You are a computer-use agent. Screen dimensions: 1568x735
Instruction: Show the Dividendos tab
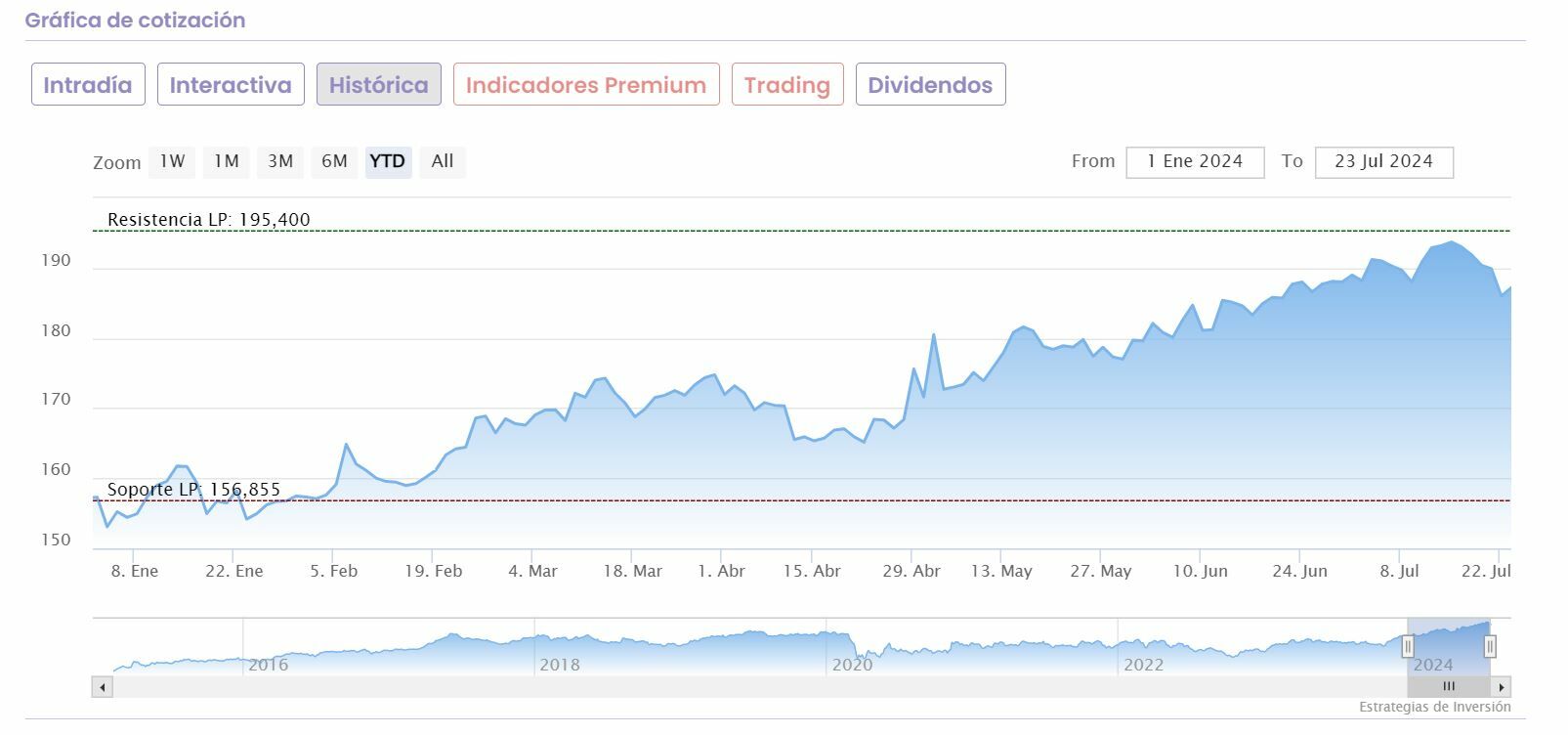point(930,85)
